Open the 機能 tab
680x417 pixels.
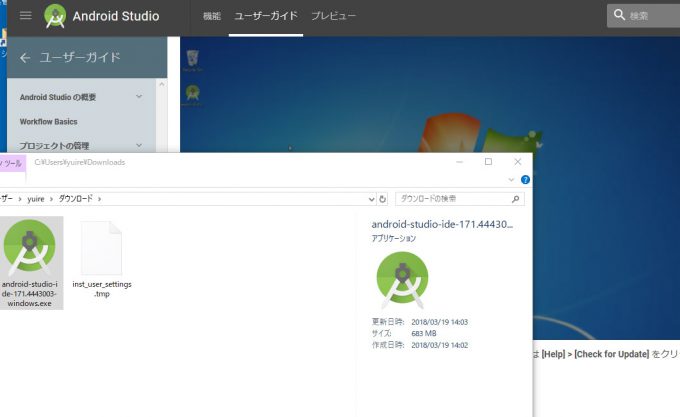click(212, 16)
